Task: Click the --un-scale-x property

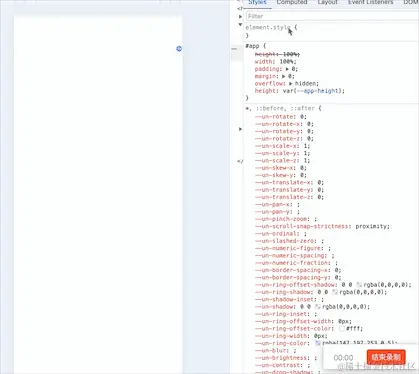Action: tap(277, 146)
